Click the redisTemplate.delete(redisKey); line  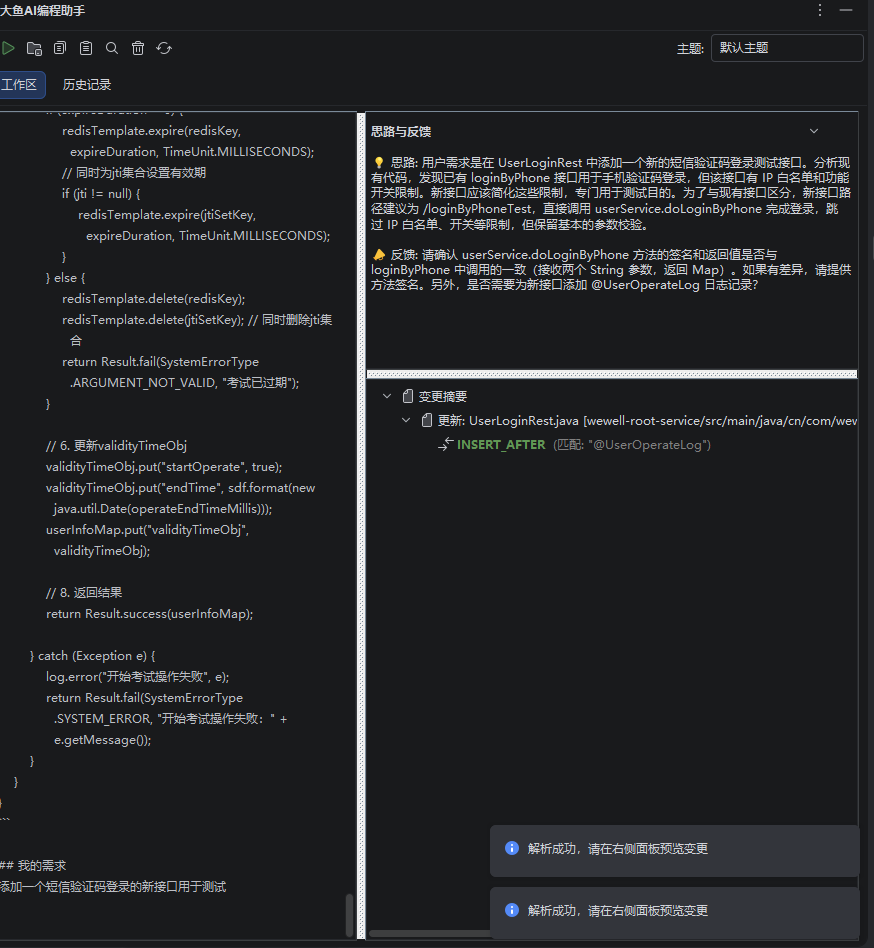pyautogui.click(x=154, y=299)
